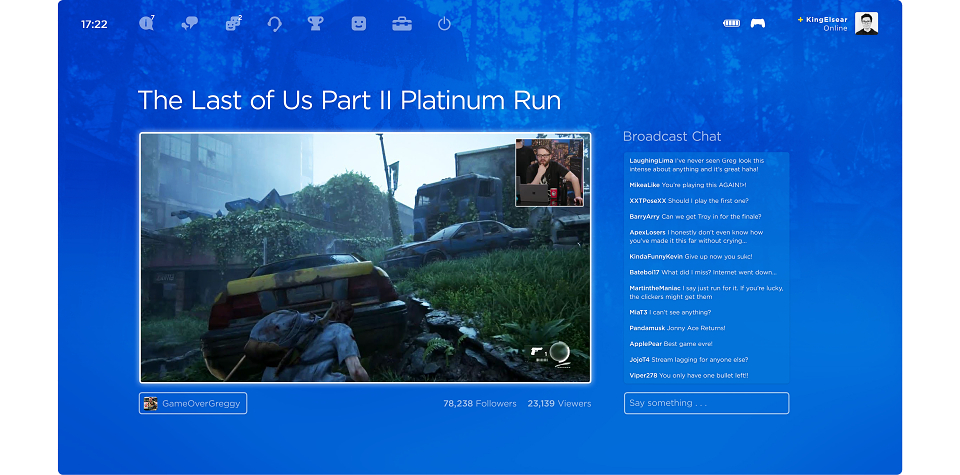Click the GameOverGreggy avatar thumbnail
The image size is (960, 475).
[151, 403]
